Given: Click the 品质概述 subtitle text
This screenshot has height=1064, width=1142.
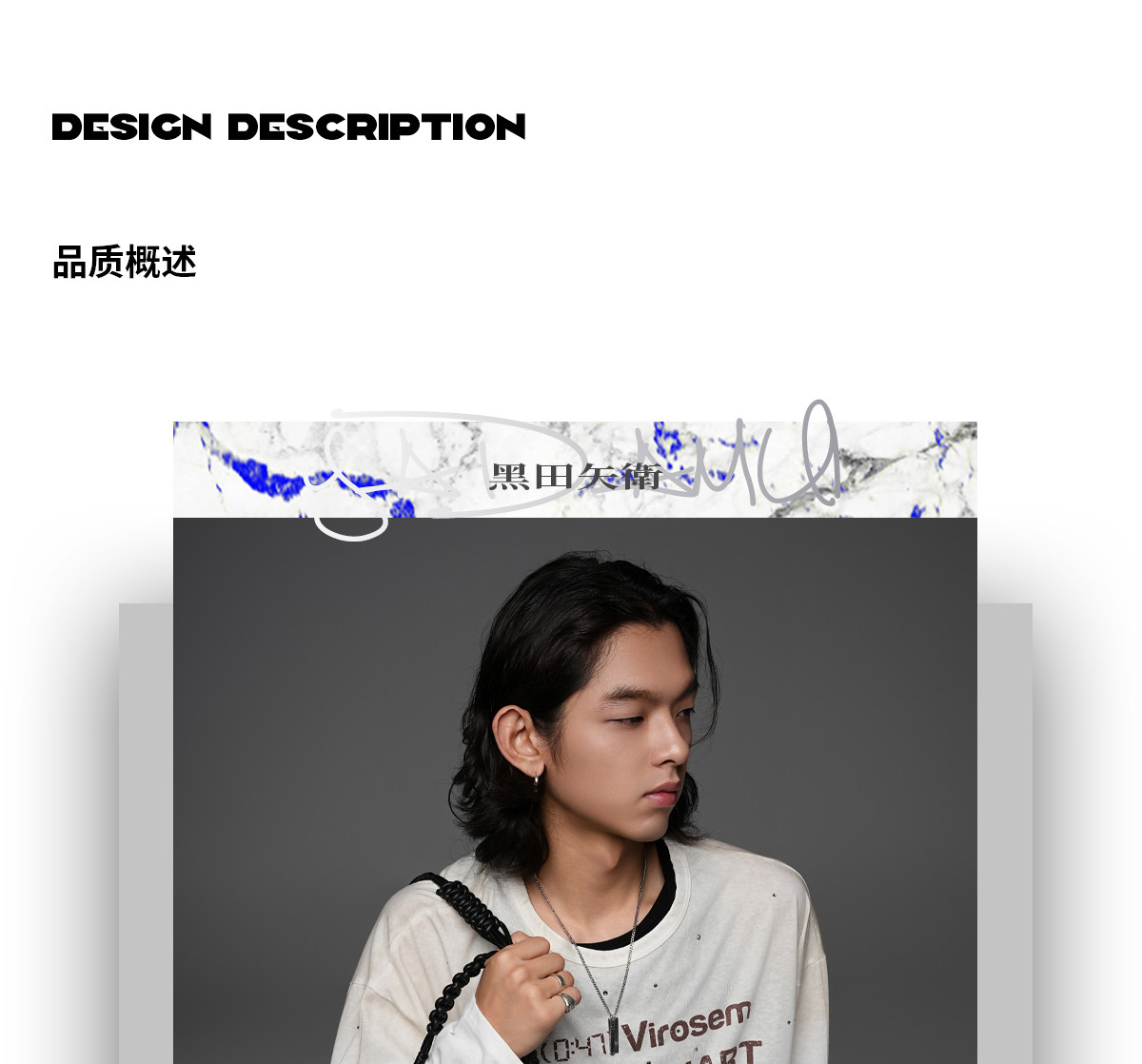Looking at the screenshot, I should (x=125, y=262).
